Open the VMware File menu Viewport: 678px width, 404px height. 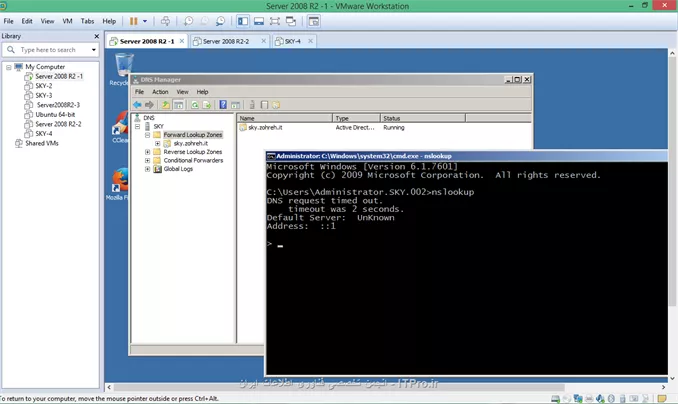[8, 21]
